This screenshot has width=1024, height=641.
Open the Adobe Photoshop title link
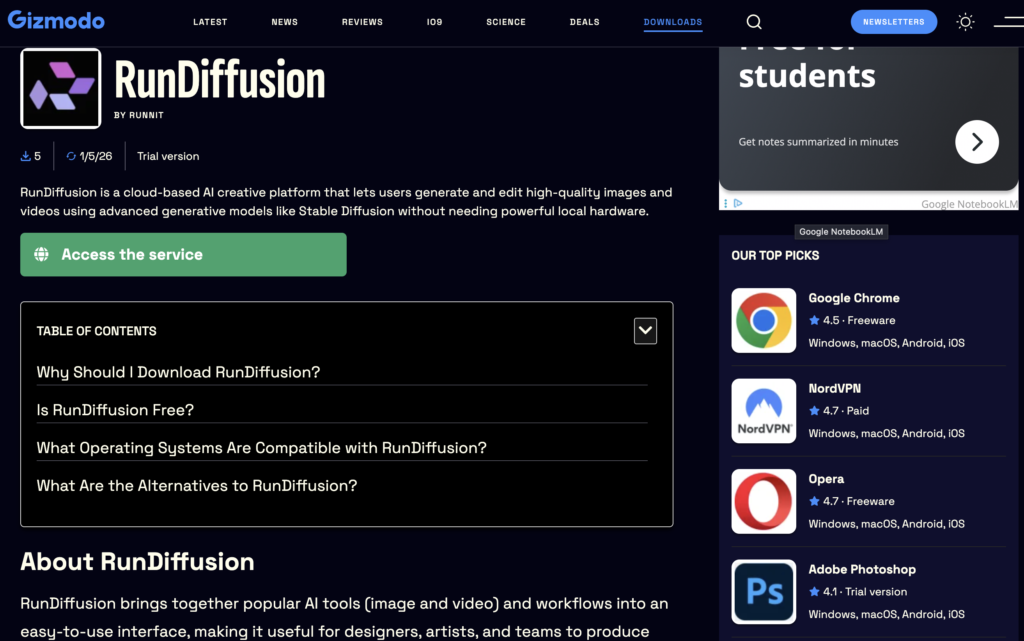click(x=862, y=569)
